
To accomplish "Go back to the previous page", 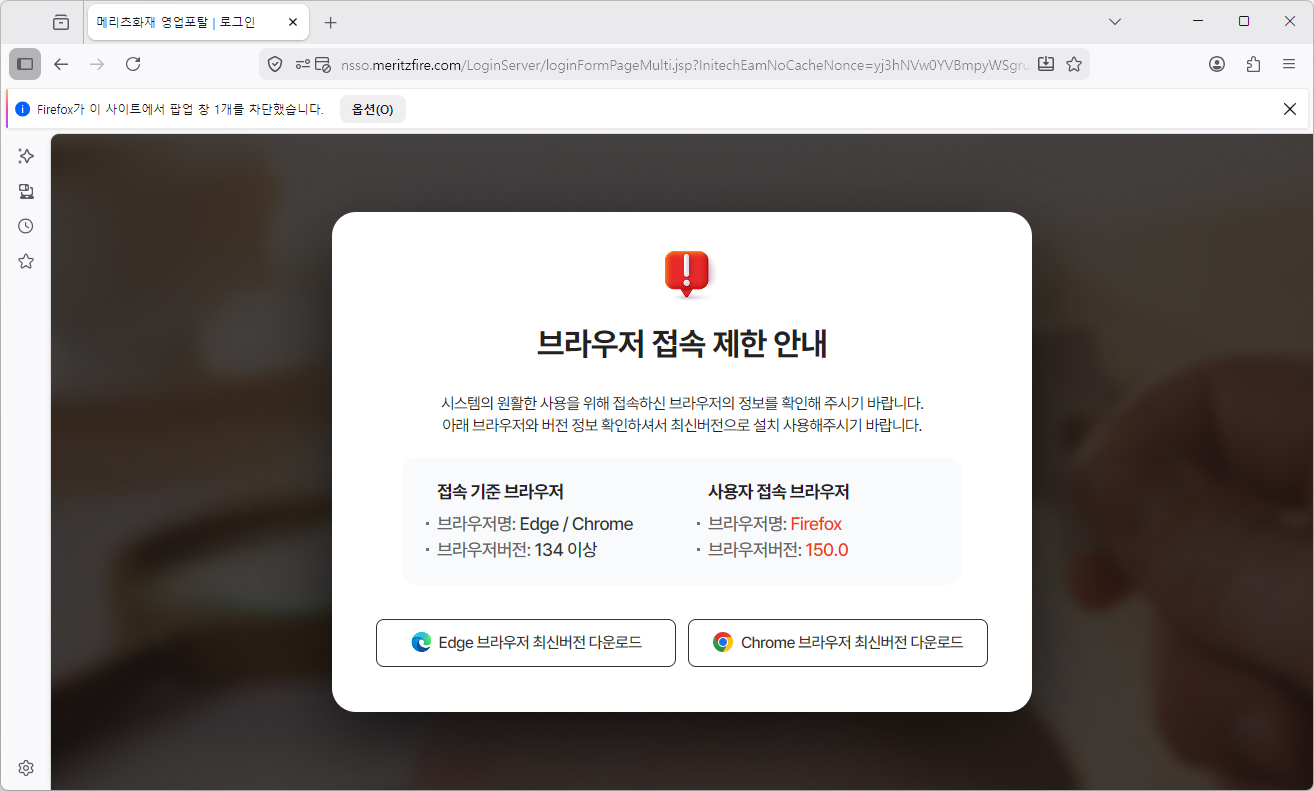I will click(x=61, y=64).
